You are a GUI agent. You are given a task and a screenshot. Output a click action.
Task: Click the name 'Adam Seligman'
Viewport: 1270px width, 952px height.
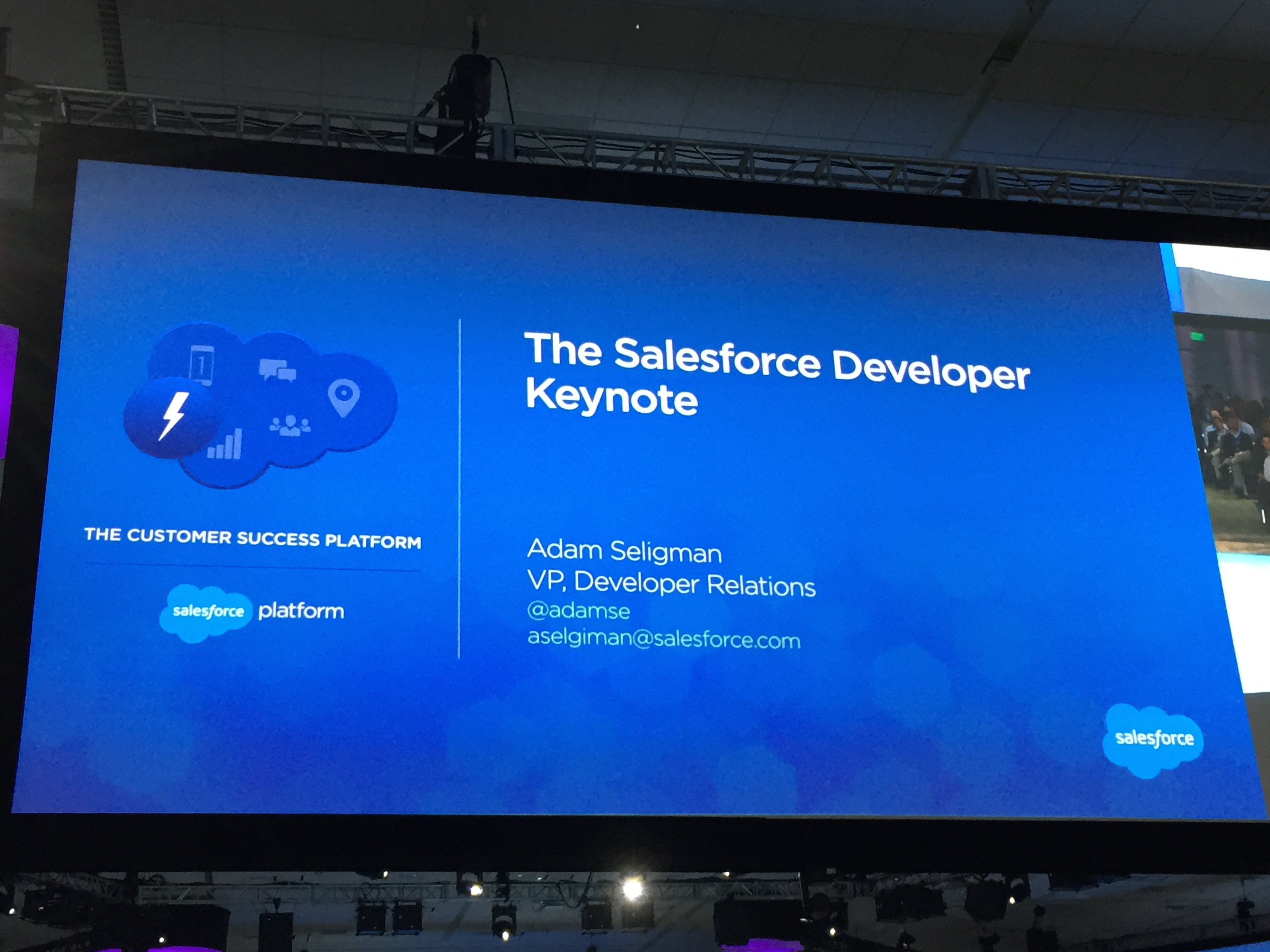[x=624, y=550]
